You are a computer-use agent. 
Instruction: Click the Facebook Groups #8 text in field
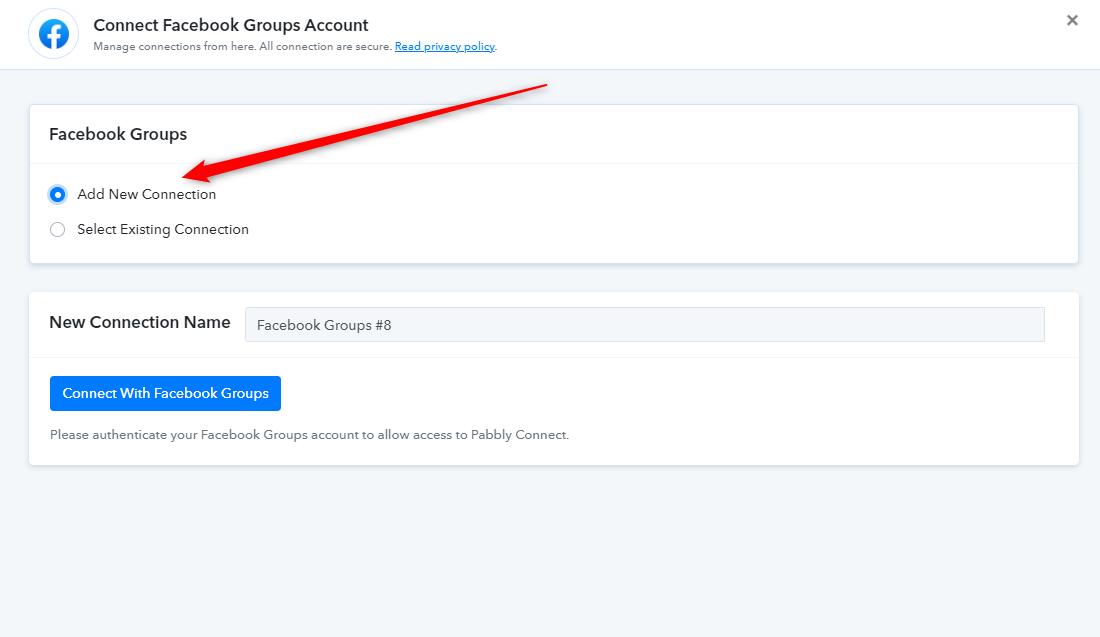tap(324, 326)
